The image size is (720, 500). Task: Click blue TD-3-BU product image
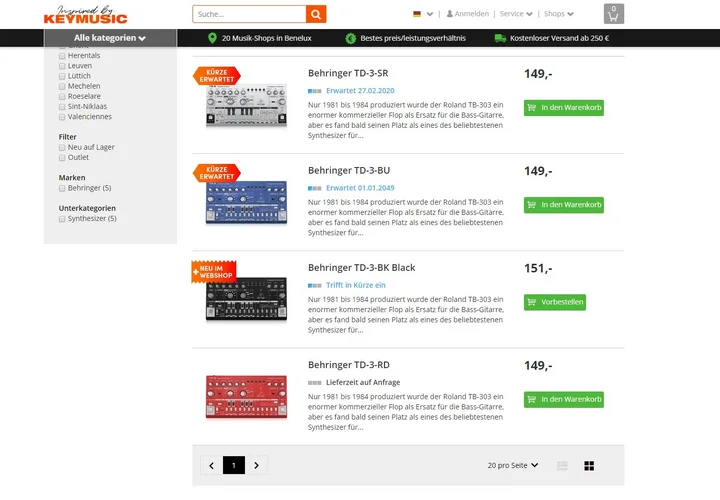tap(246, 202)
